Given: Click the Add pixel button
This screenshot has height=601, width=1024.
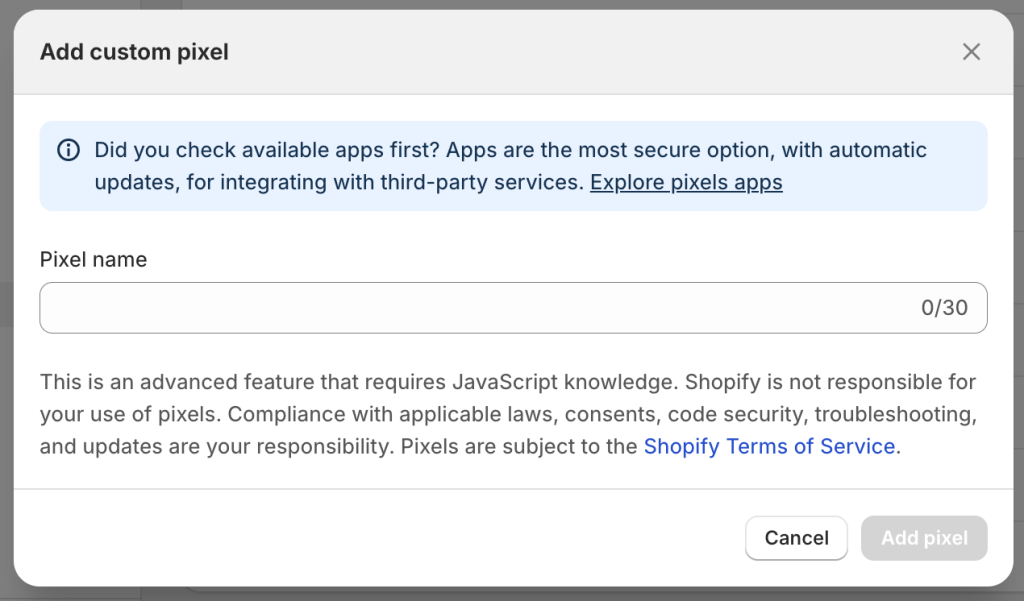Looking at the screenshot, I should (923, 538).
